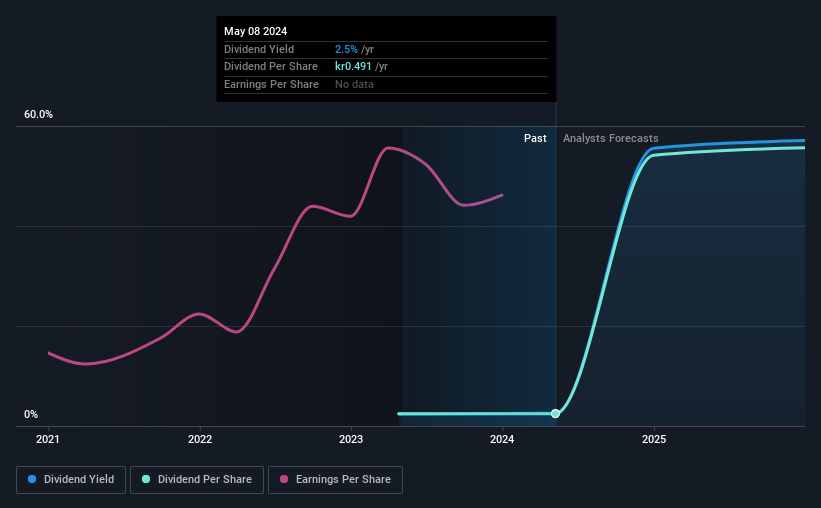Viewport: 821px width, 508px height.
Task: Click the 2024 x-axis label
Action: pyautogui.click(x=502, y=439)
